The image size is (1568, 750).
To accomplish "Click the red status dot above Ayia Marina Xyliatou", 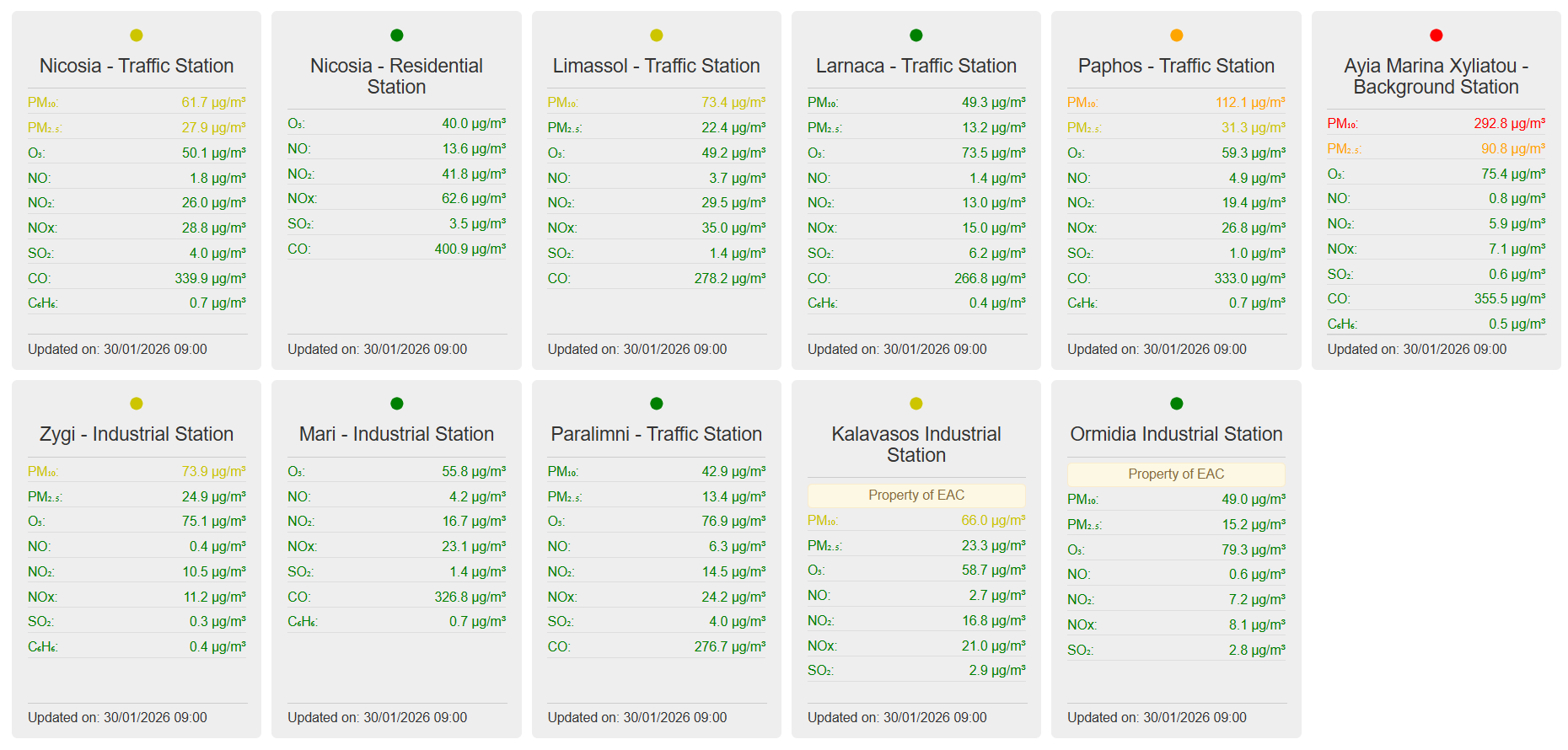I will [x=1436, y=35].
